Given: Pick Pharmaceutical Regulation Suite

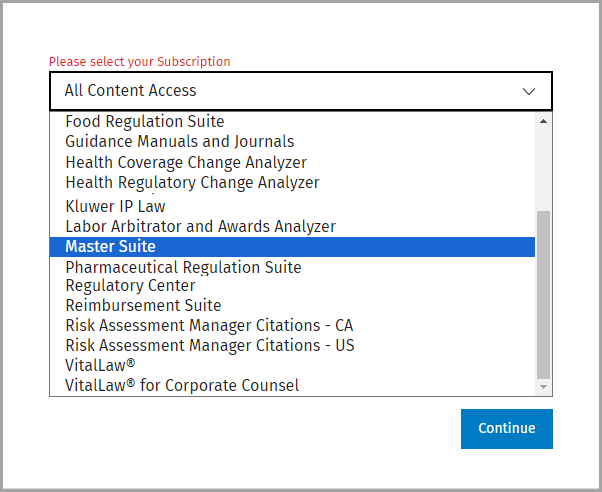Looking at the screenshot, I should (292, 267).
